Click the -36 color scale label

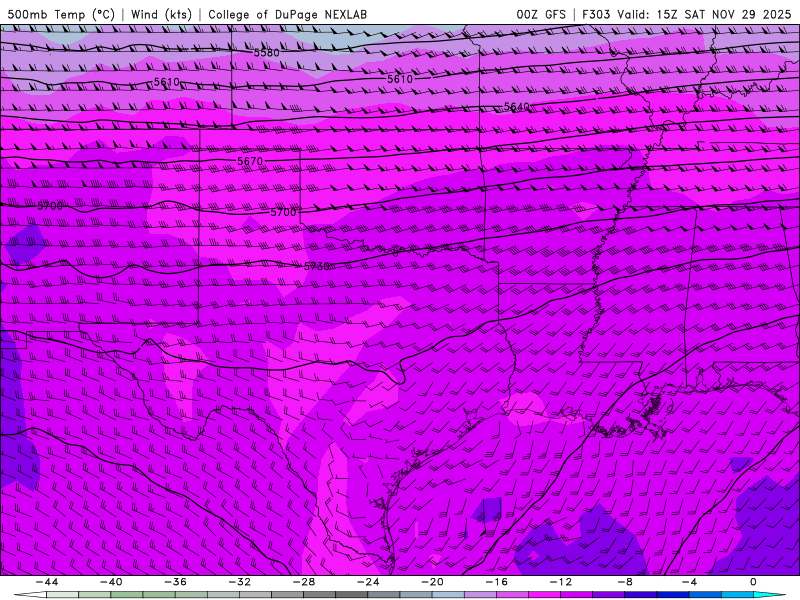(x=176, y=582)
